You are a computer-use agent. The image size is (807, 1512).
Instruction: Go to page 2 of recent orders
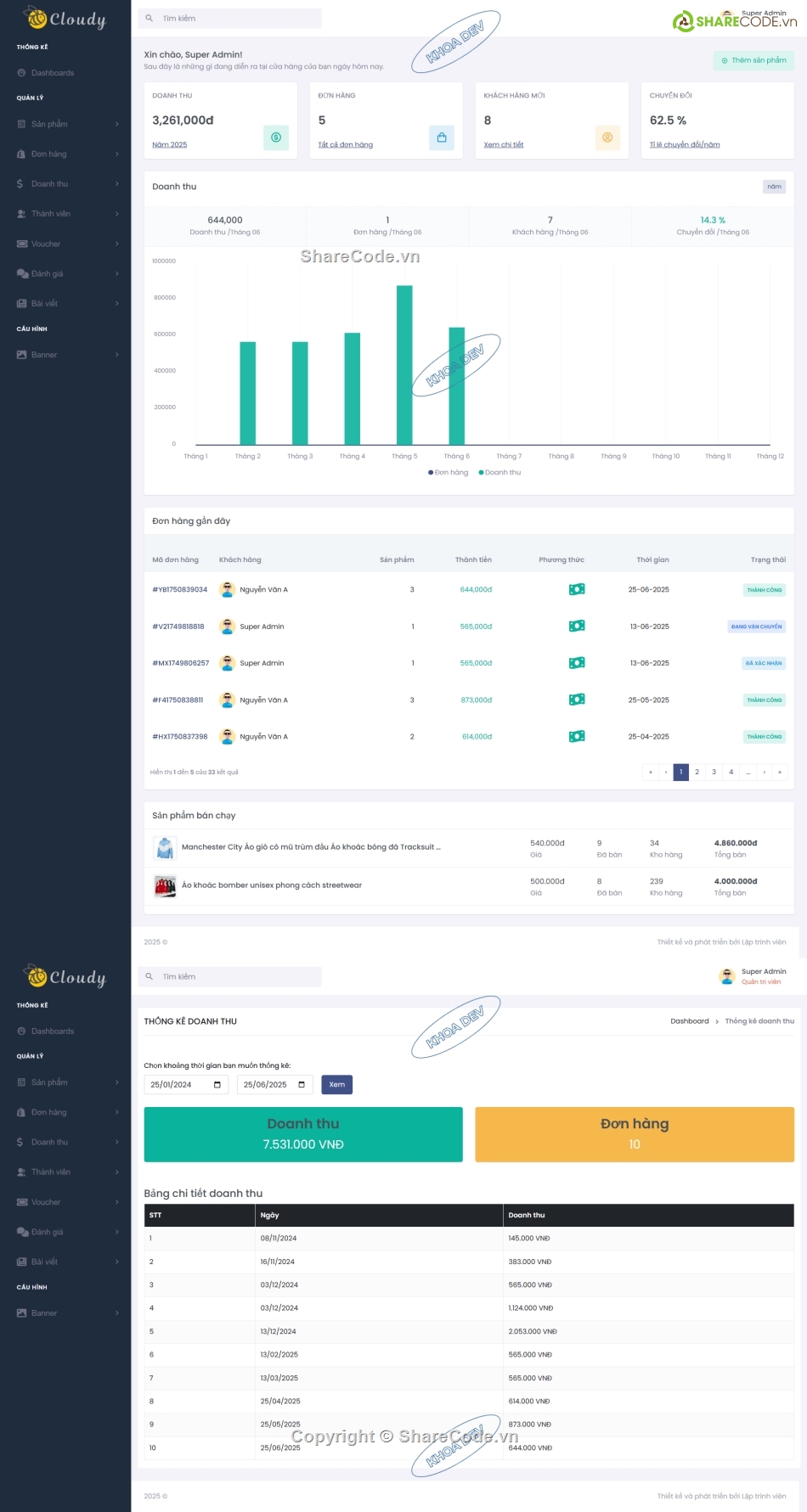(697, 772)
